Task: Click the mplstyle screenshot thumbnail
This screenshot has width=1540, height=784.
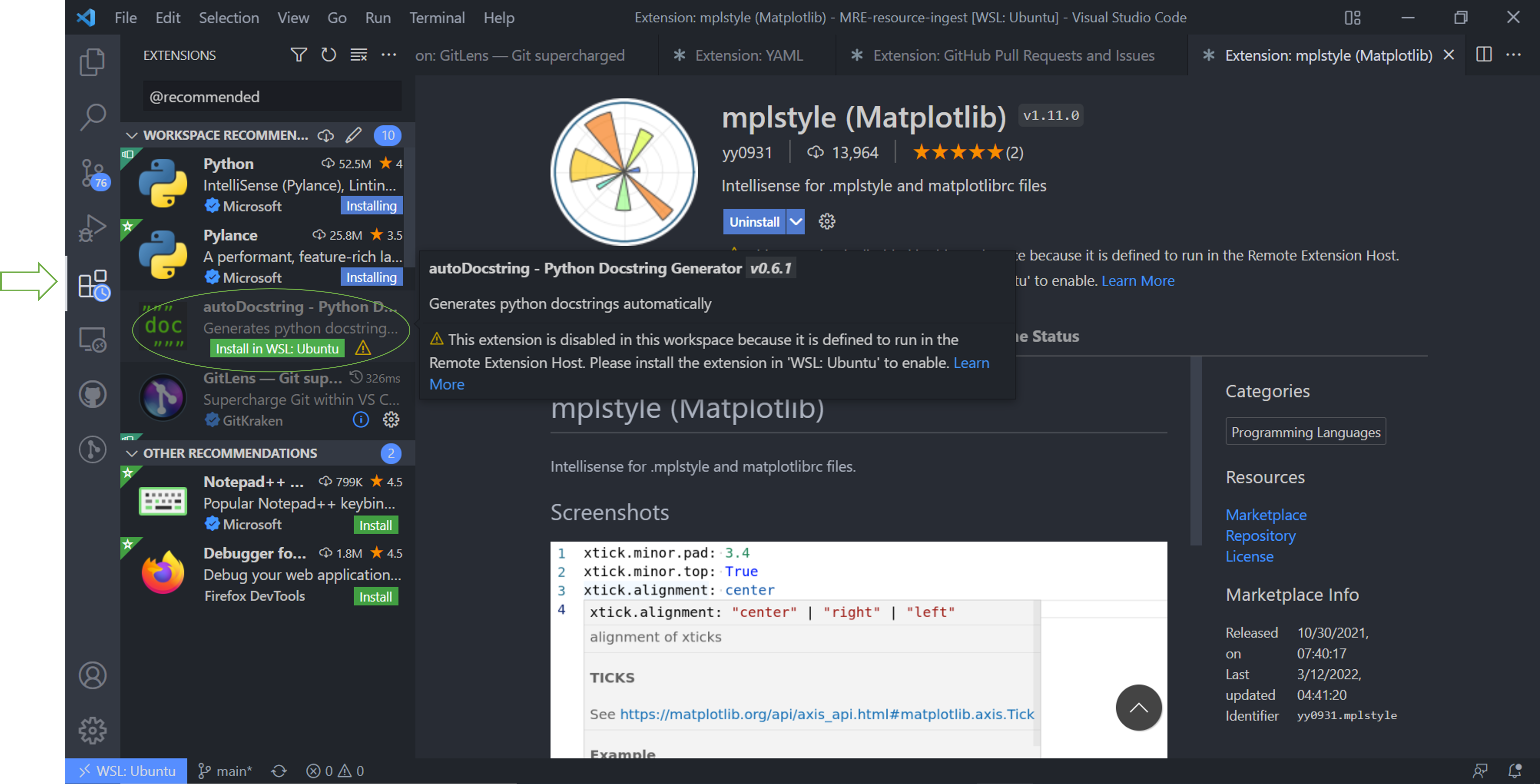Action: tap(858, 650)
